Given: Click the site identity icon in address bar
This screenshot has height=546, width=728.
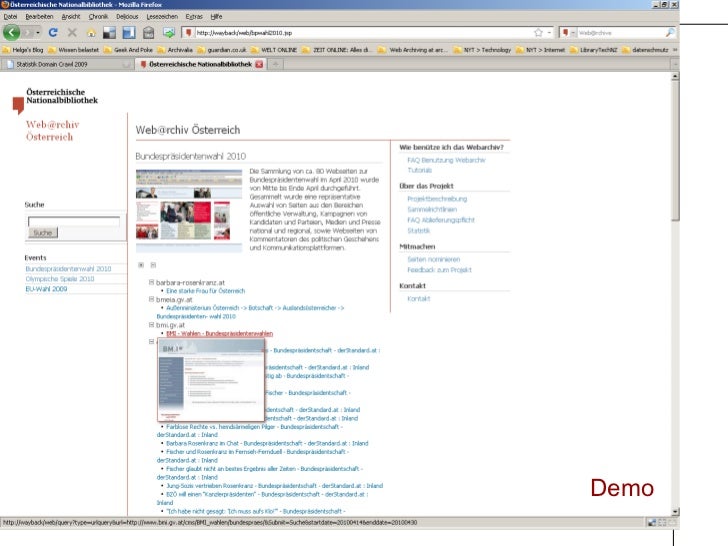Looking at the screenshot, I should click(188, 32).
